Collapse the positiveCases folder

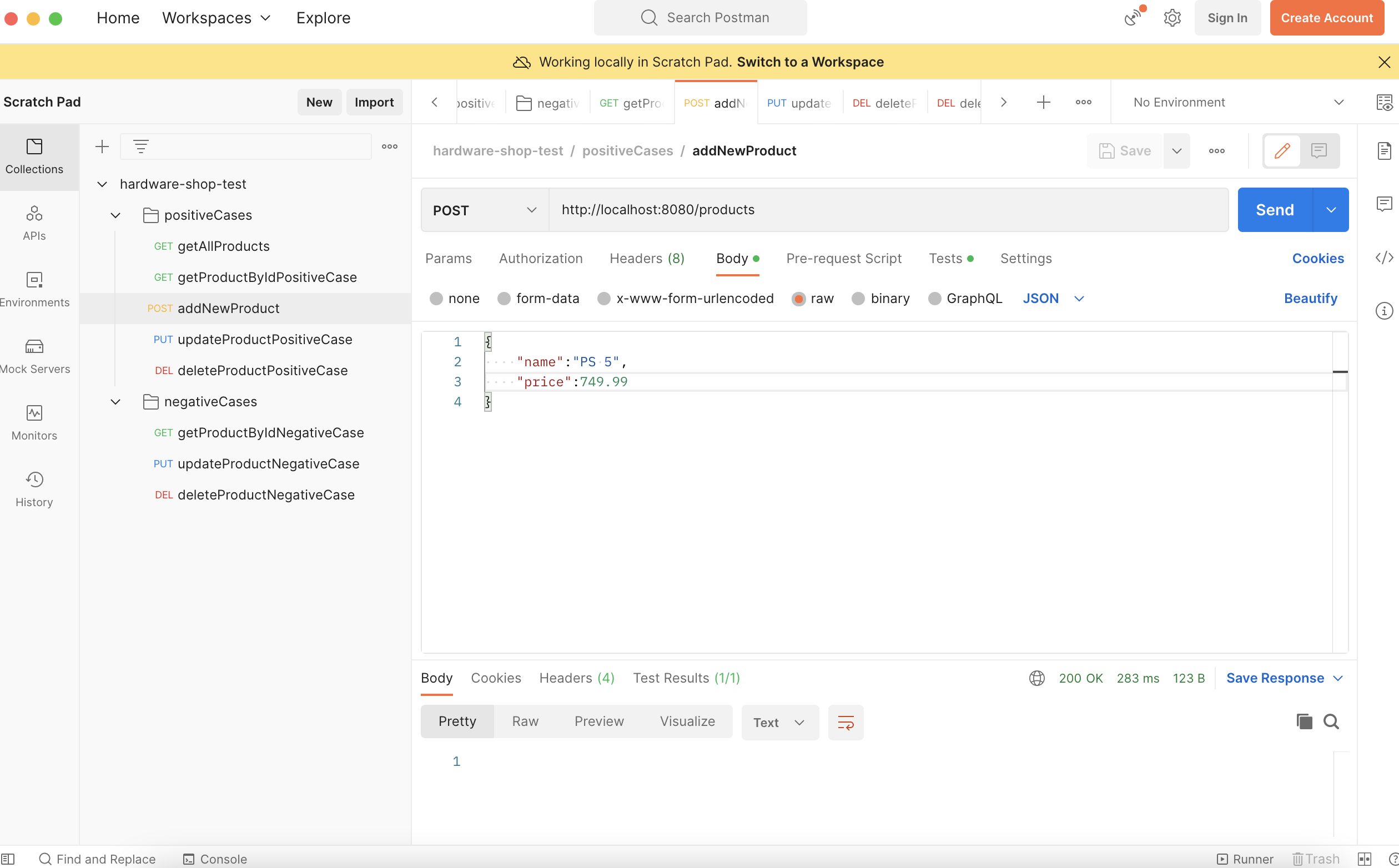tap(115, 215)
